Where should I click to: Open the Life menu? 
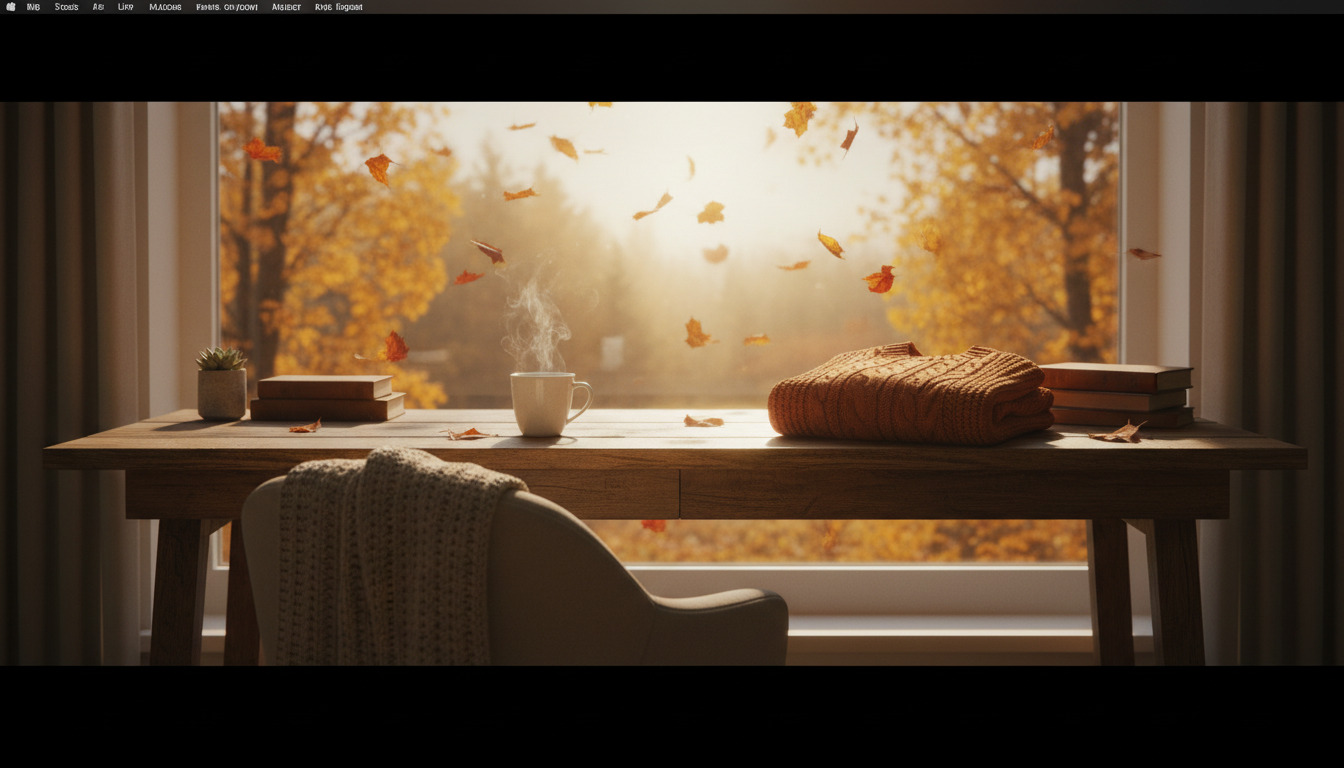[124, 7]
